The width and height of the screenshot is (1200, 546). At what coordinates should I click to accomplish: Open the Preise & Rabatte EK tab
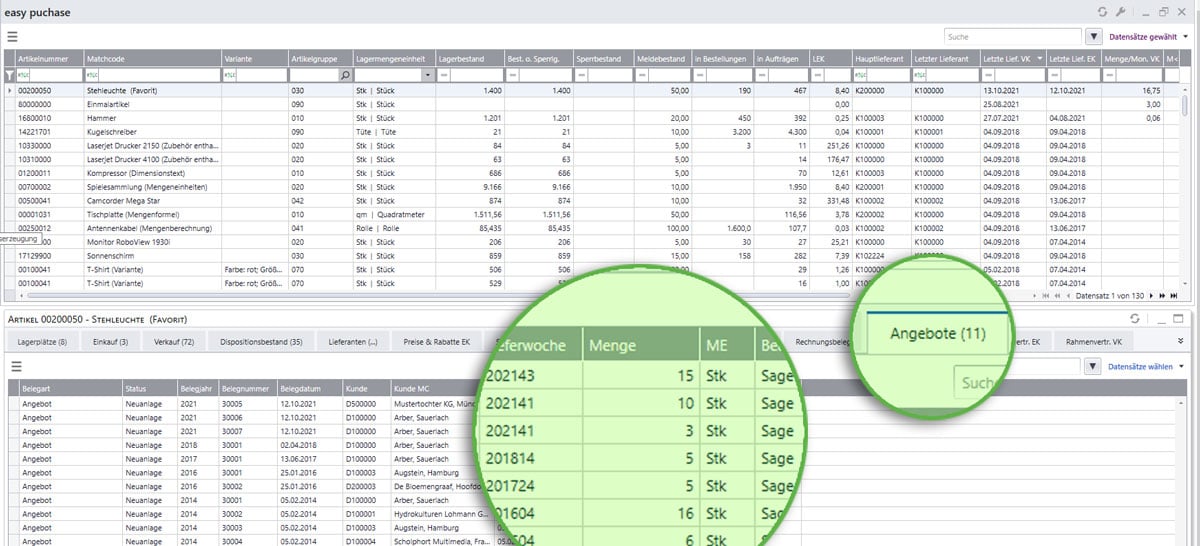click(436, 342)
